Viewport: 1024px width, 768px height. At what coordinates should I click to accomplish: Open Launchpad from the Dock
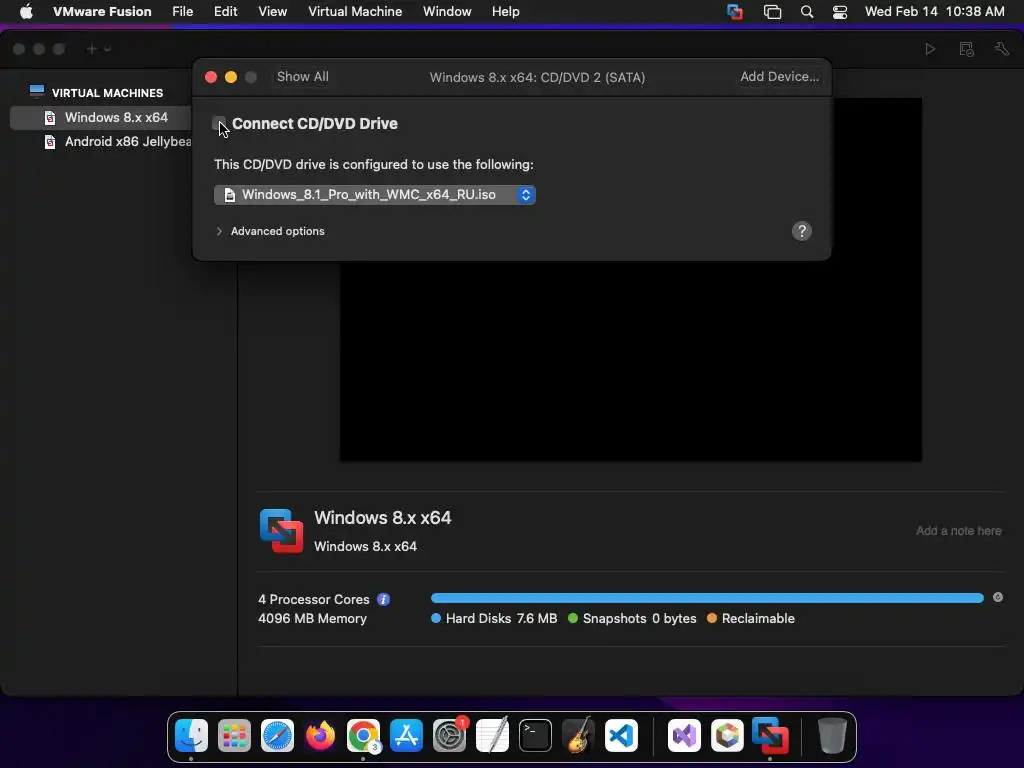pos(234,736)
